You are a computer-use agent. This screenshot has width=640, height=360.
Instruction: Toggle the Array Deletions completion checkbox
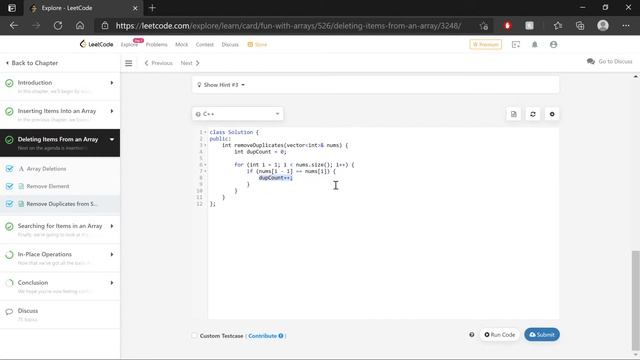click(x=9, y=169)
